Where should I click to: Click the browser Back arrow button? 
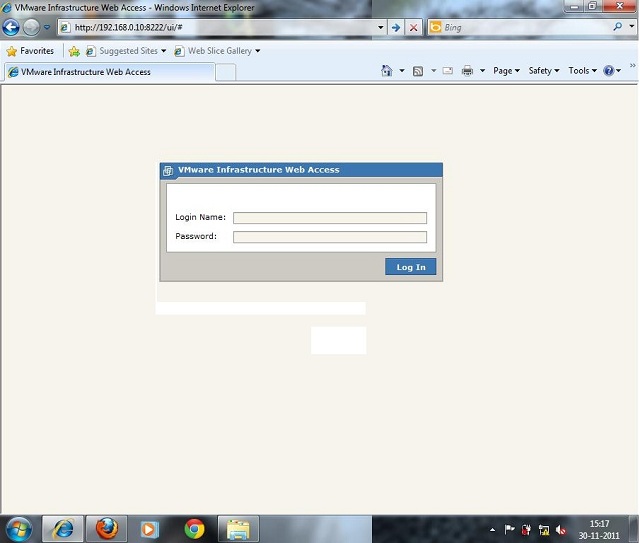coord(11,27)
